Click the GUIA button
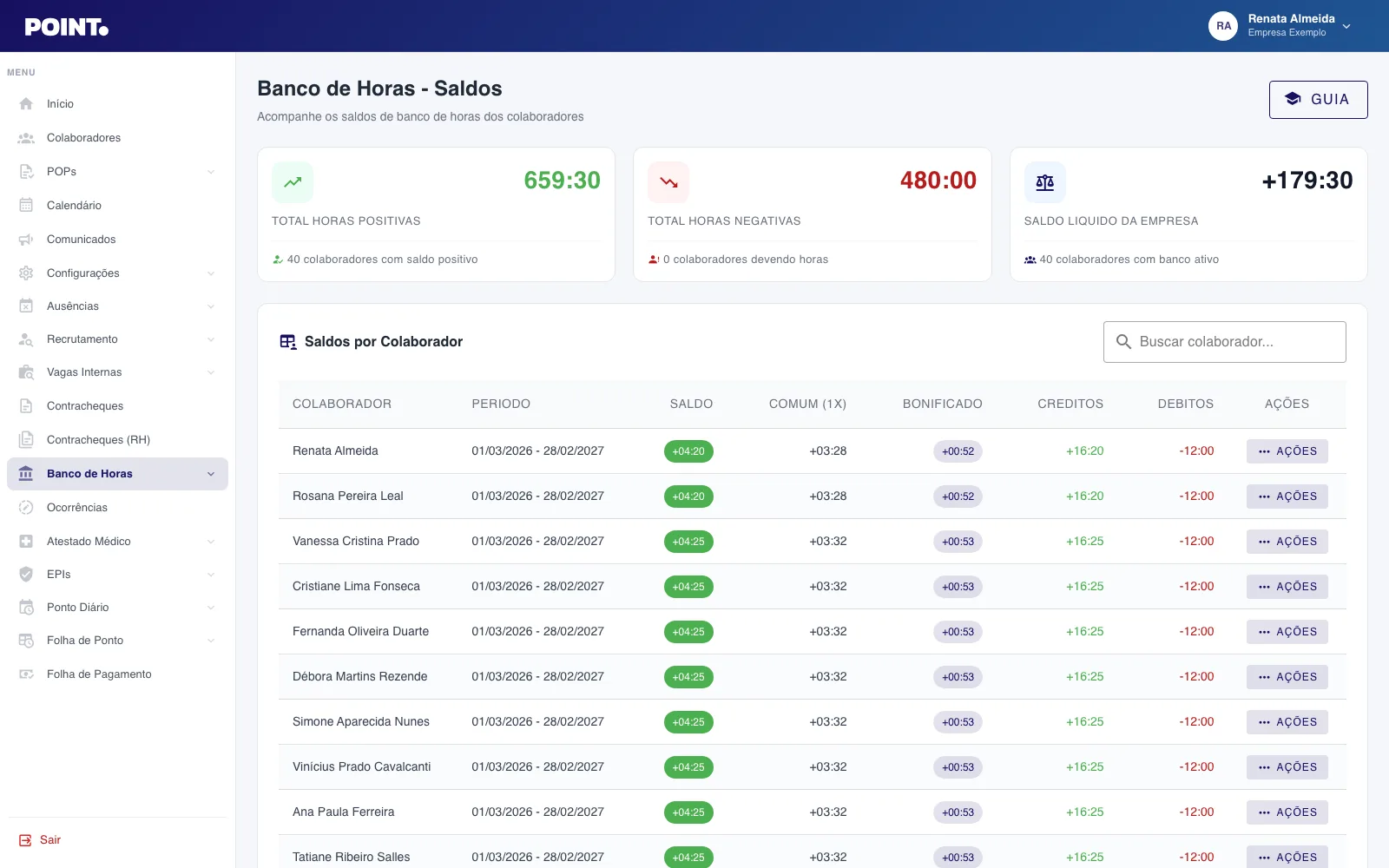 (1318, 100)
